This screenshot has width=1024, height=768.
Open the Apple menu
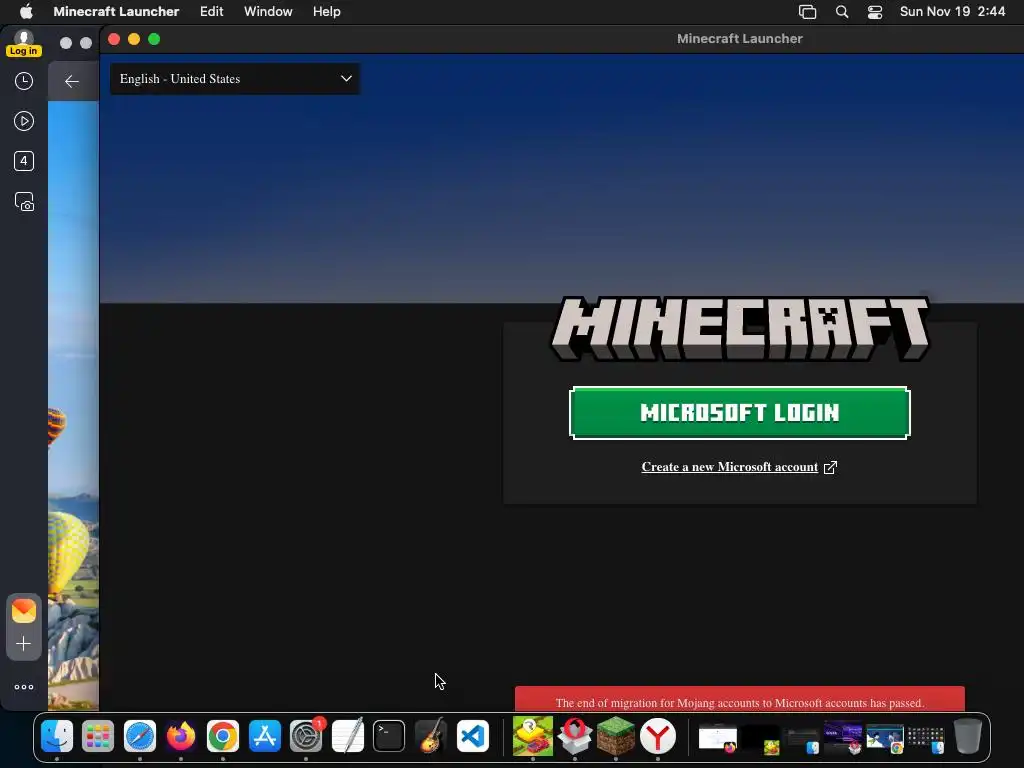[26, 11]
